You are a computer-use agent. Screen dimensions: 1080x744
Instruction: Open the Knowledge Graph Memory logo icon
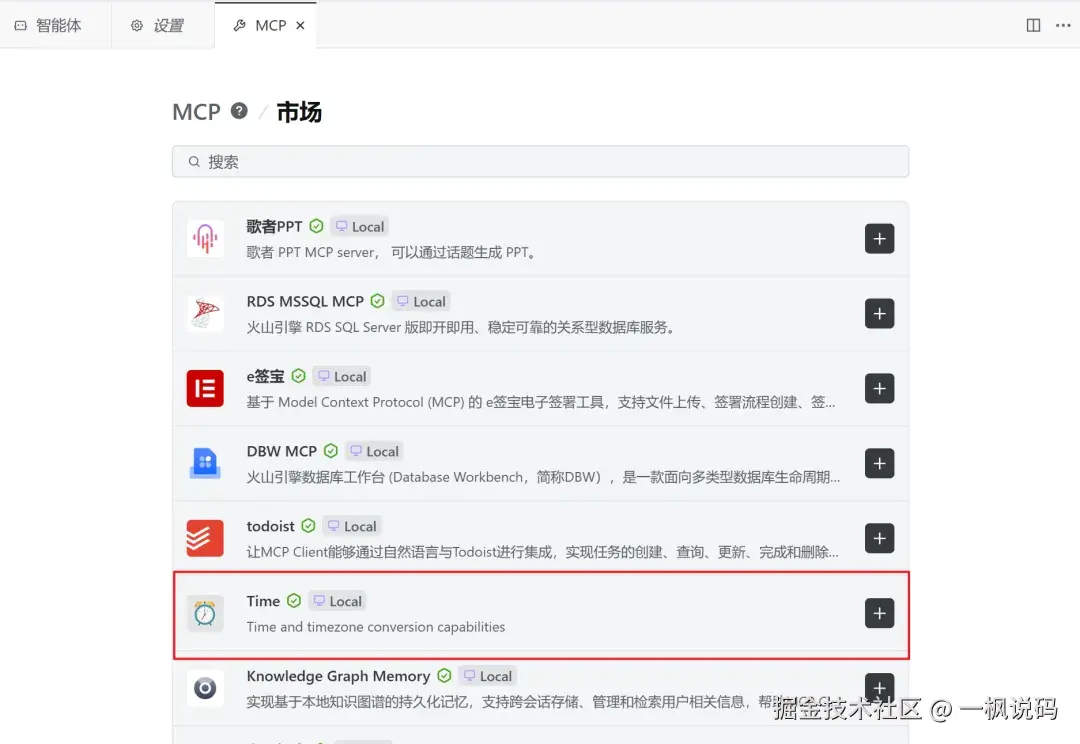click(x=205, y=688)
